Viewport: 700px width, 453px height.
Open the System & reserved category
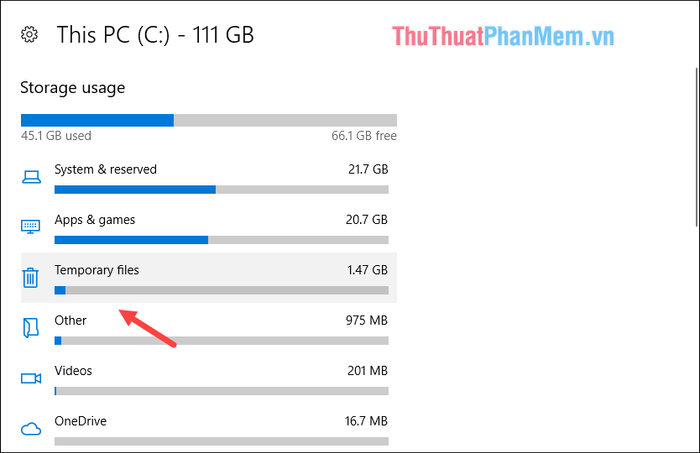click(208, 178)
